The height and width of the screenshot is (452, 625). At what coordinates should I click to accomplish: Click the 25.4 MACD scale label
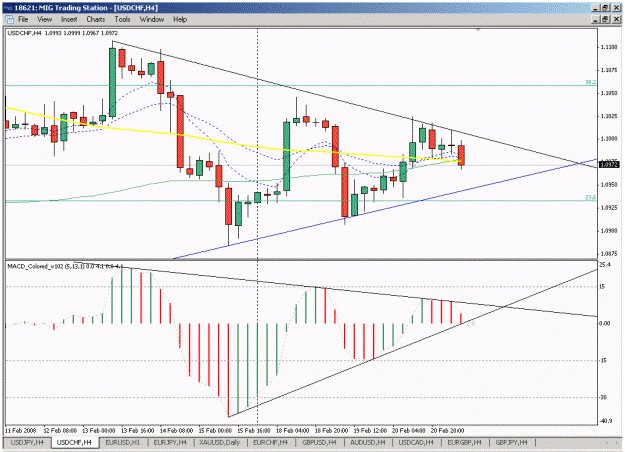pos(605,264)
